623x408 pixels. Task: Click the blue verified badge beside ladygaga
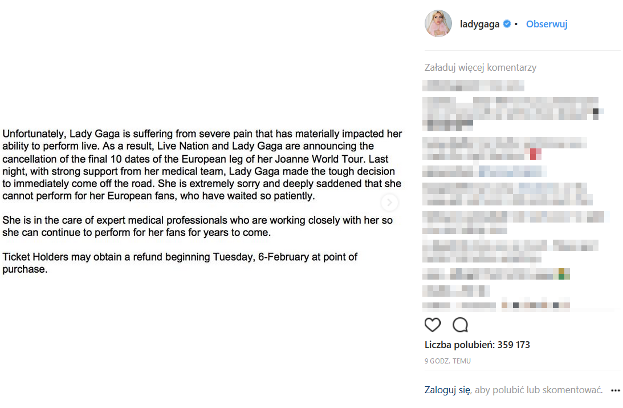point(507,24)
